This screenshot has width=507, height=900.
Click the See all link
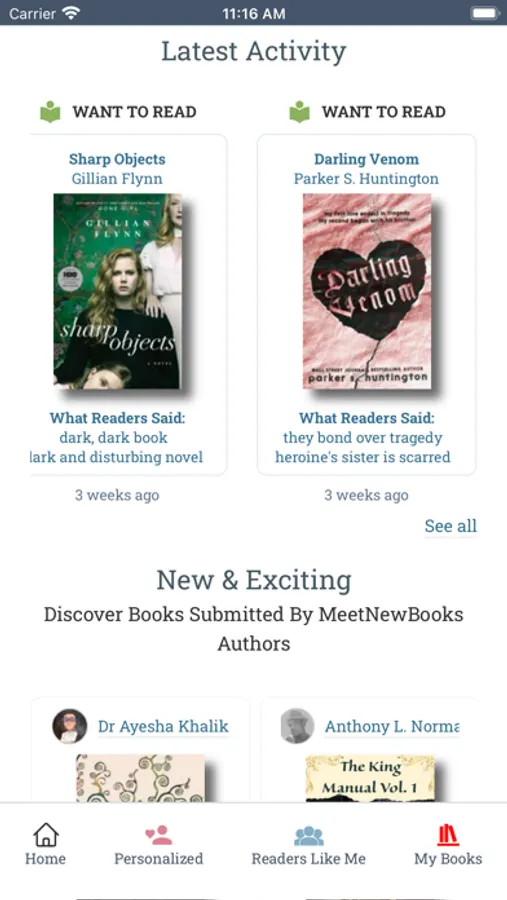tap(451, 526)
